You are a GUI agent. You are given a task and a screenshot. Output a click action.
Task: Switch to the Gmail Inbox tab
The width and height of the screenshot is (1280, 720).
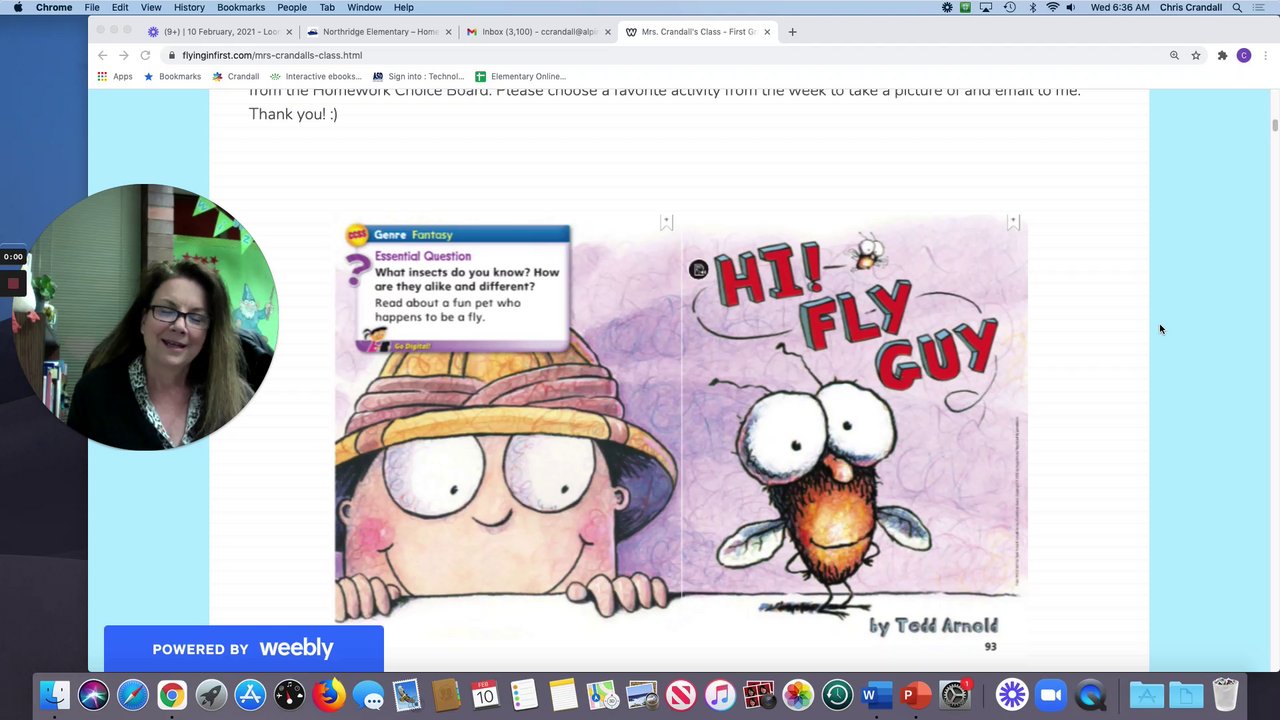click(539, 32)
